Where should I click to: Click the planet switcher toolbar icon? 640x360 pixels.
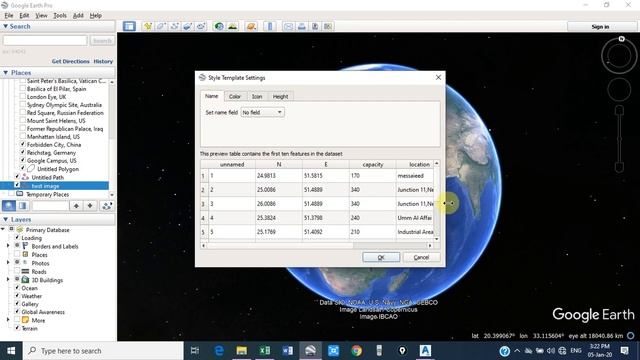251,26
